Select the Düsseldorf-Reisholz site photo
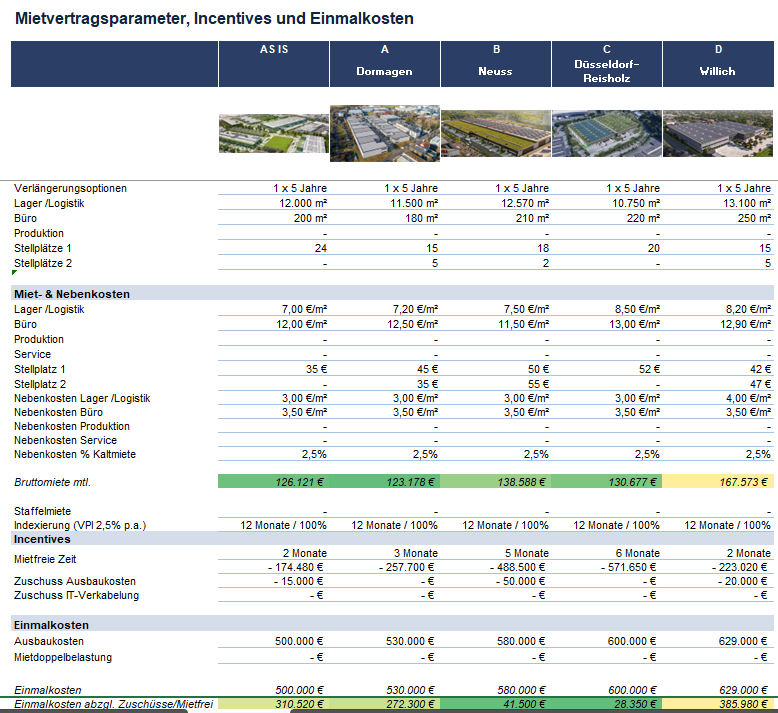The height and width of the screenshot is (713, 778). pyautogui.click(x=606, y=133)
